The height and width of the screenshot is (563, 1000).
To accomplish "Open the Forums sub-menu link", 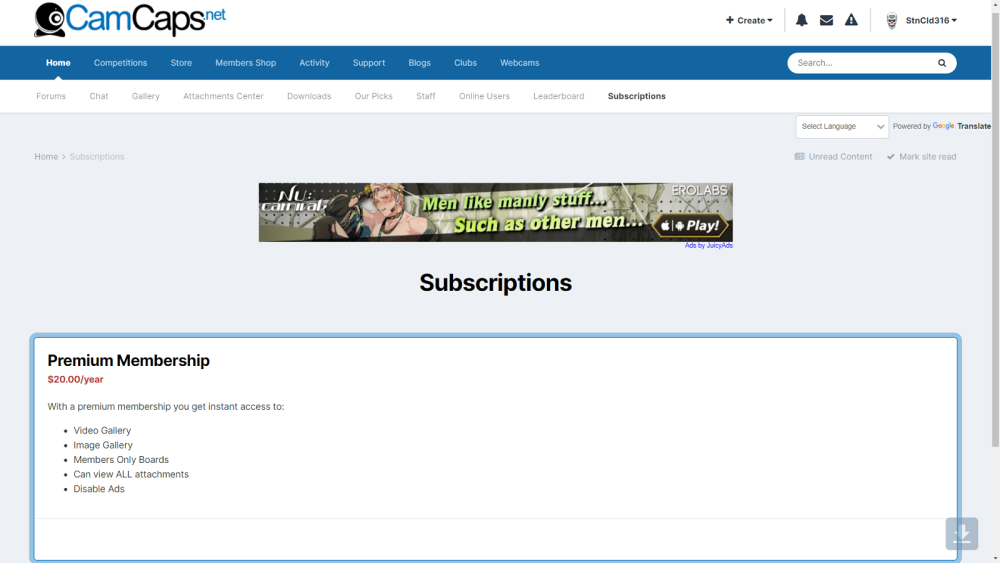I will click(51, 96).
